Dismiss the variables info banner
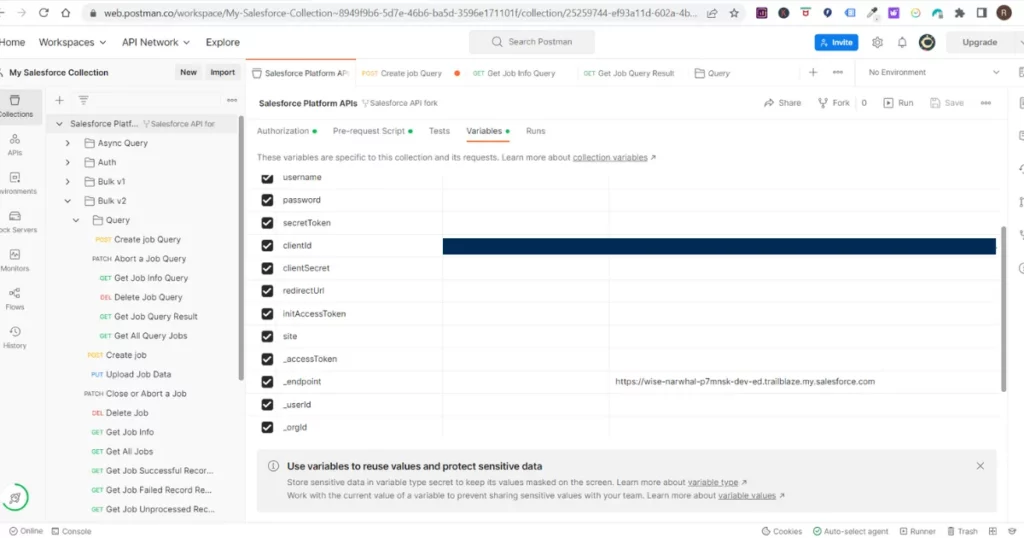The image size is (1024, 538). pos(980,466)
